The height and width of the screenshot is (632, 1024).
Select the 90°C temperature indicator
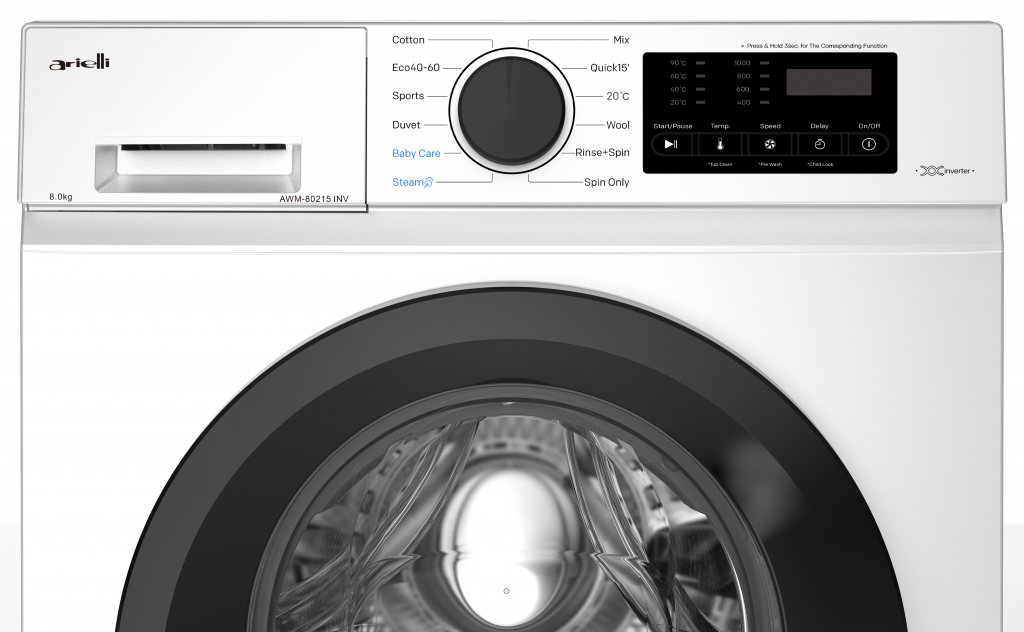(678, 63)
